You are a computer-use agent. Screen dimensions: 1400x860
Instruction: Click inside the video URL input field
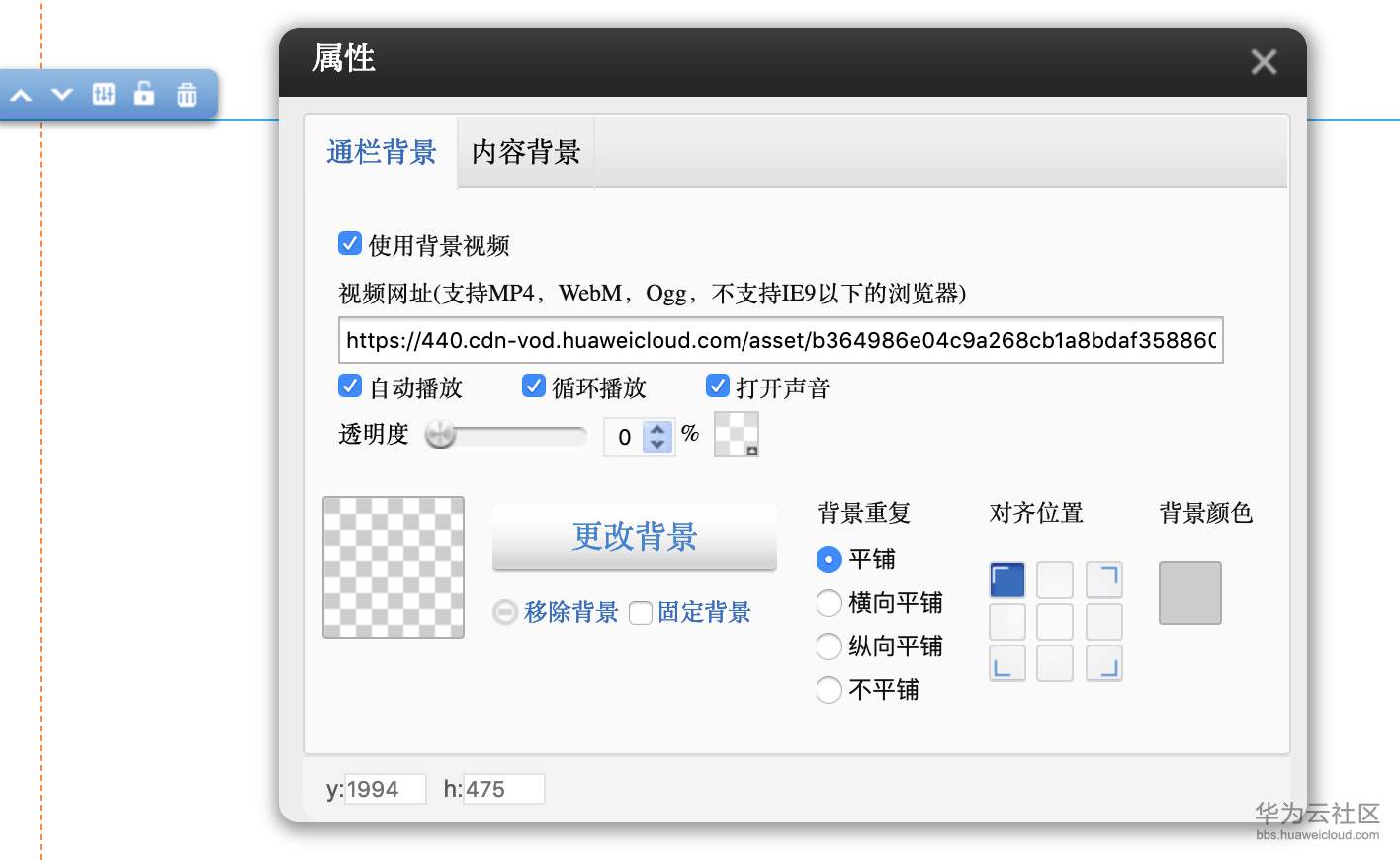[x=781, y=340]
